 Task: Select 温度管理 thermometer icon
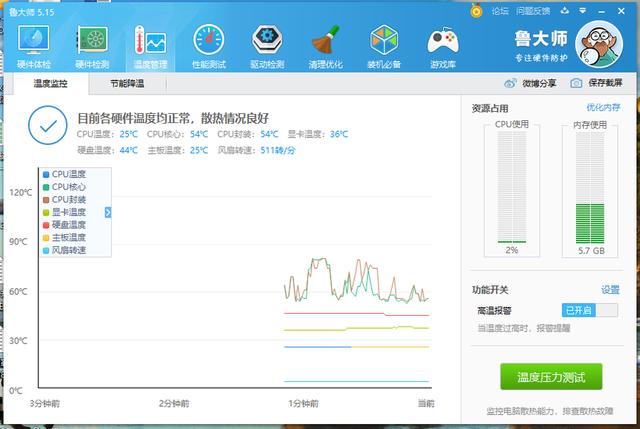pos(150,40)
